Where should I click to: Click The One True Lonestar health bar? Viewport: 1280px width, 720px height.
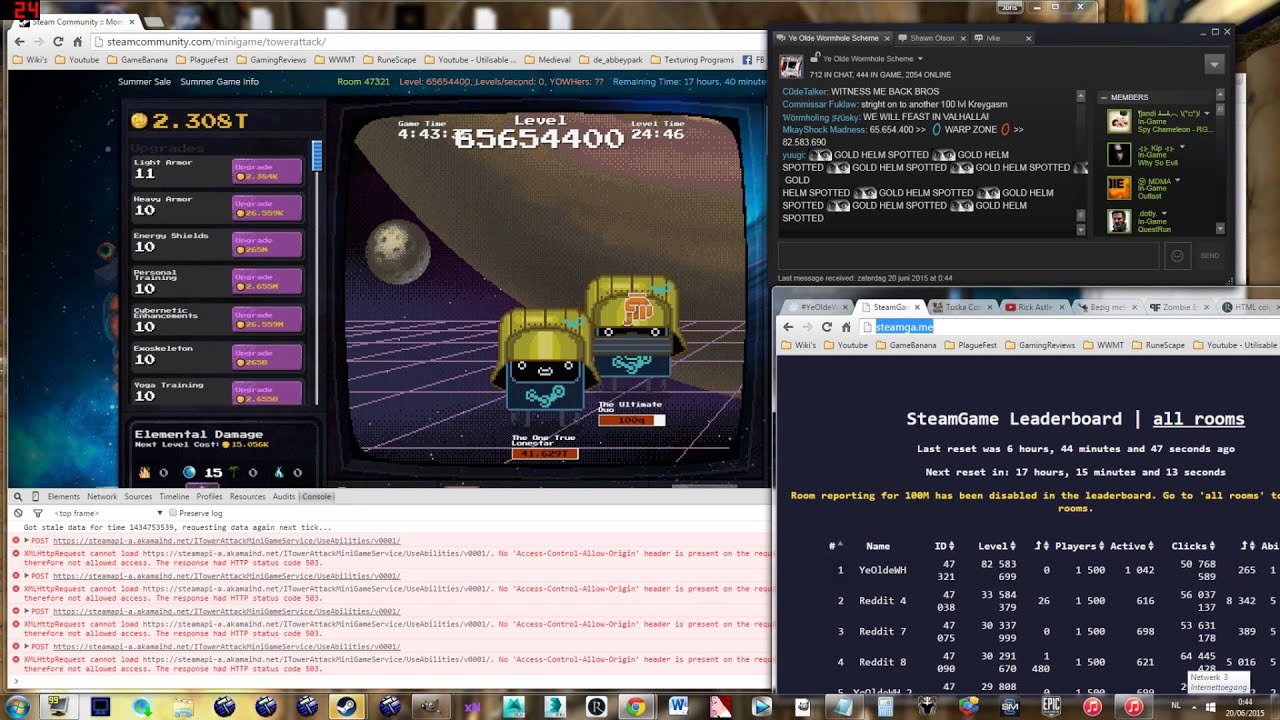545,453
